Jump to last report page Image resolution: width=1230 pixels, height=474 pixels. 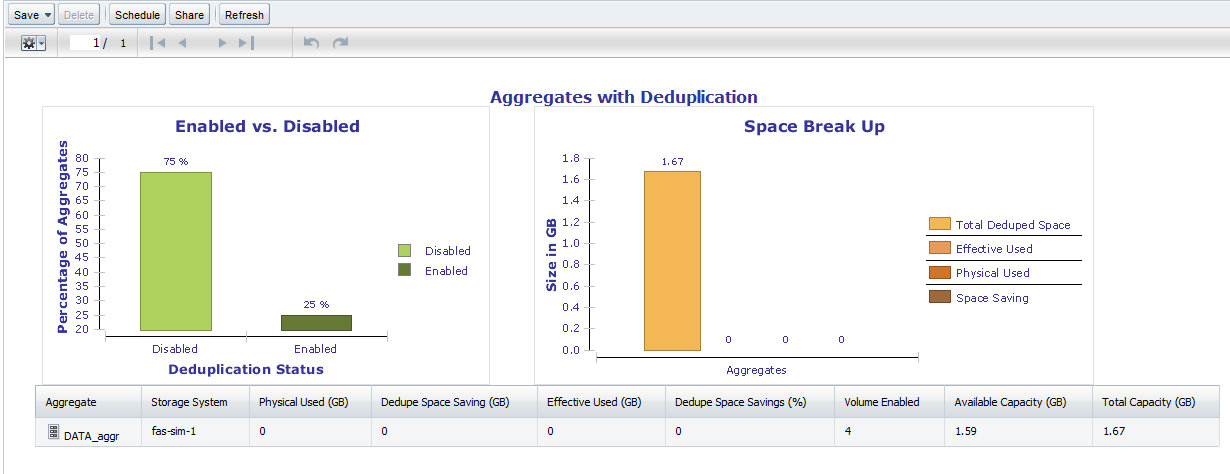(246, 44)
